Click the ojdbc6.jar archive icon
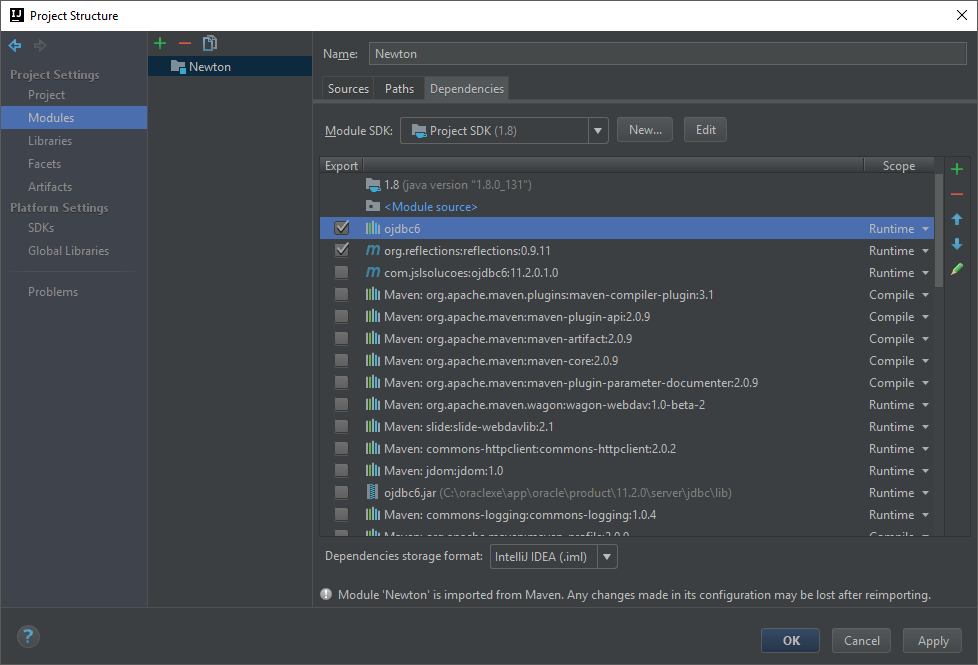 (x=372, y=492)
